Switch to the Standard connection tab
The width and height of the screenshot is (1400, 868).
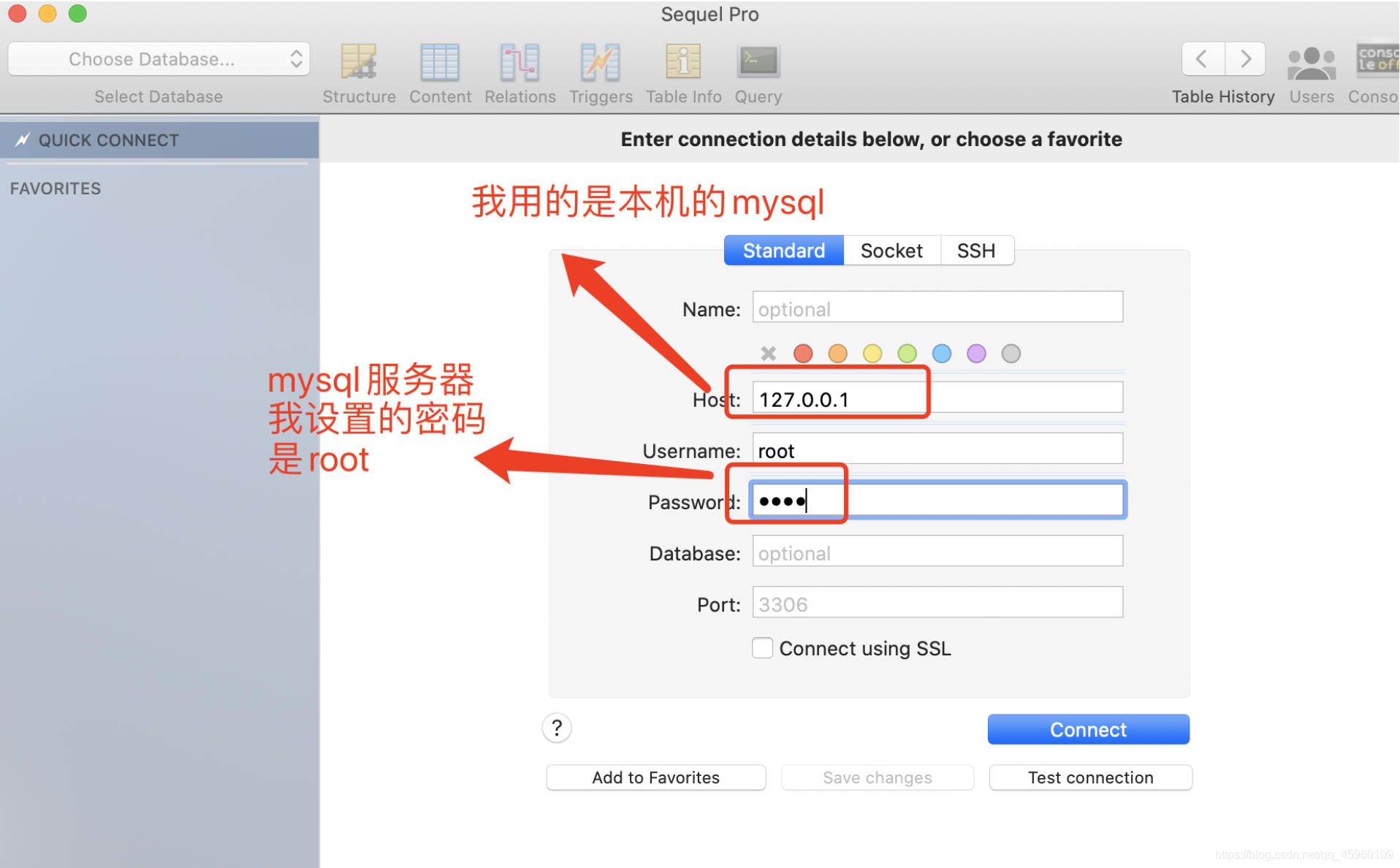(783, 251)
